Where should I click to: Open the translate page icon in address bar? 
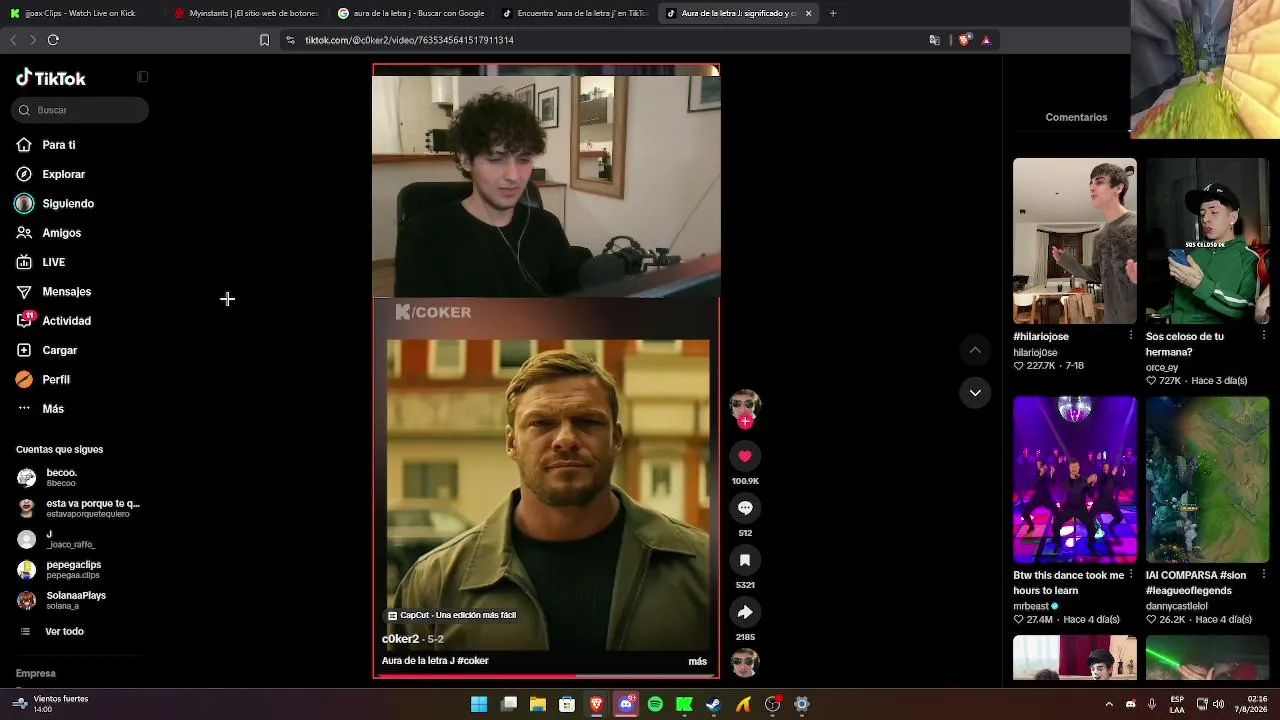tap(934, 40)
